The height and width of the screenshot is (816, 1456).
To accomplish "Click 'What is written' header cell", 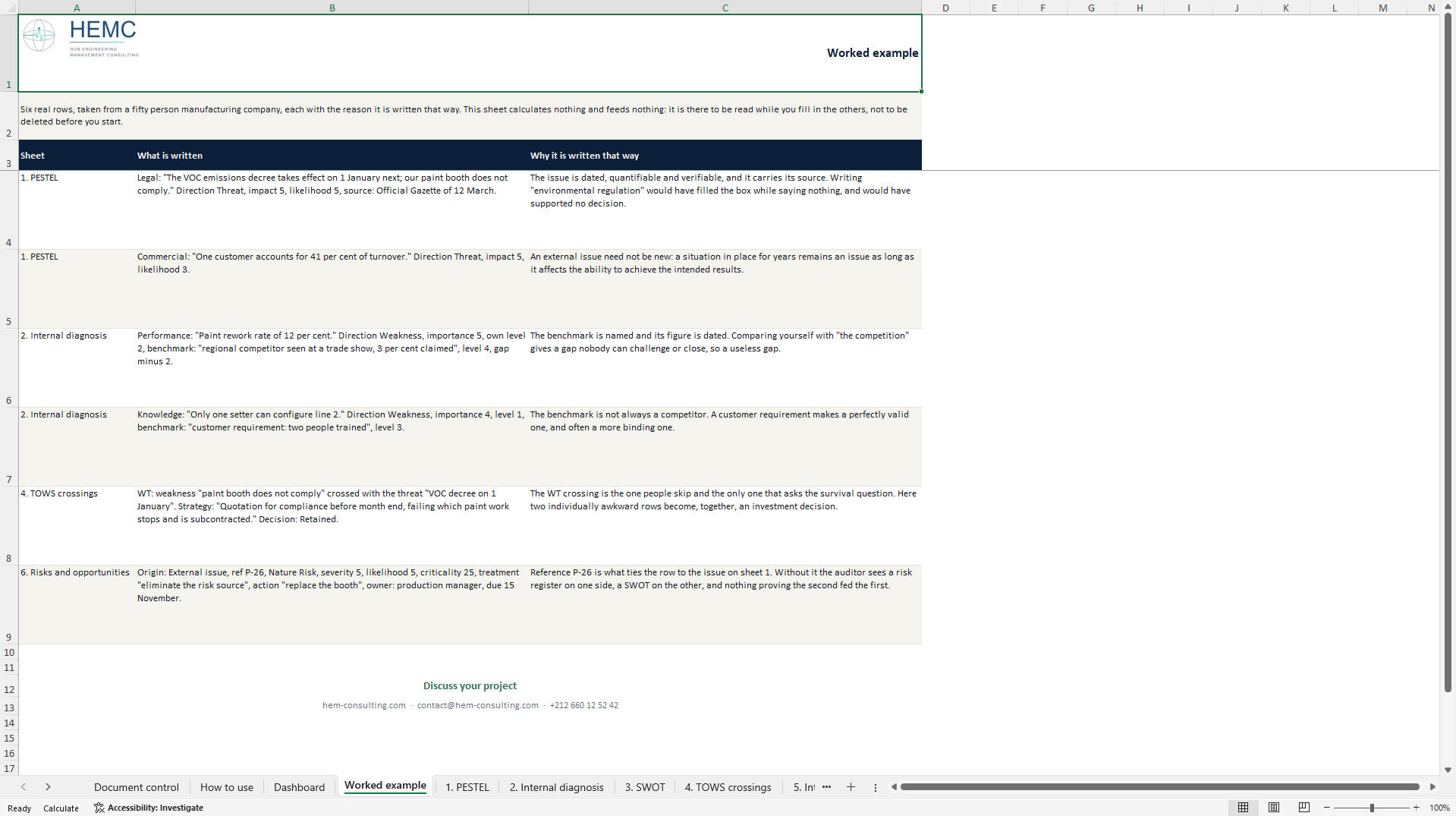I will (332, 155).
